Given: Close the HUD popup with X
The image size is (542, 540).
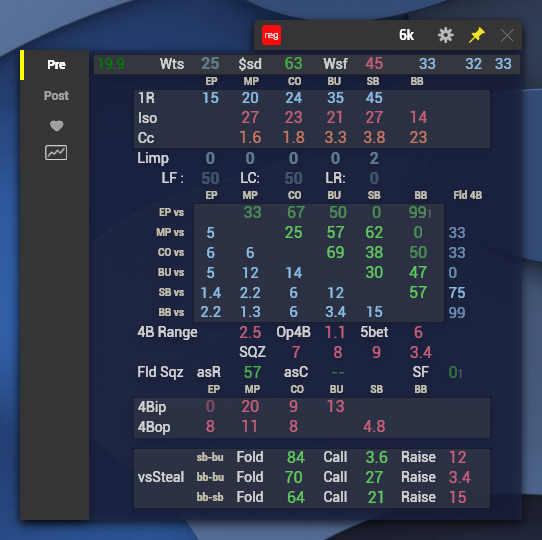Looking at the screenshot, I should tap(507, 35).
